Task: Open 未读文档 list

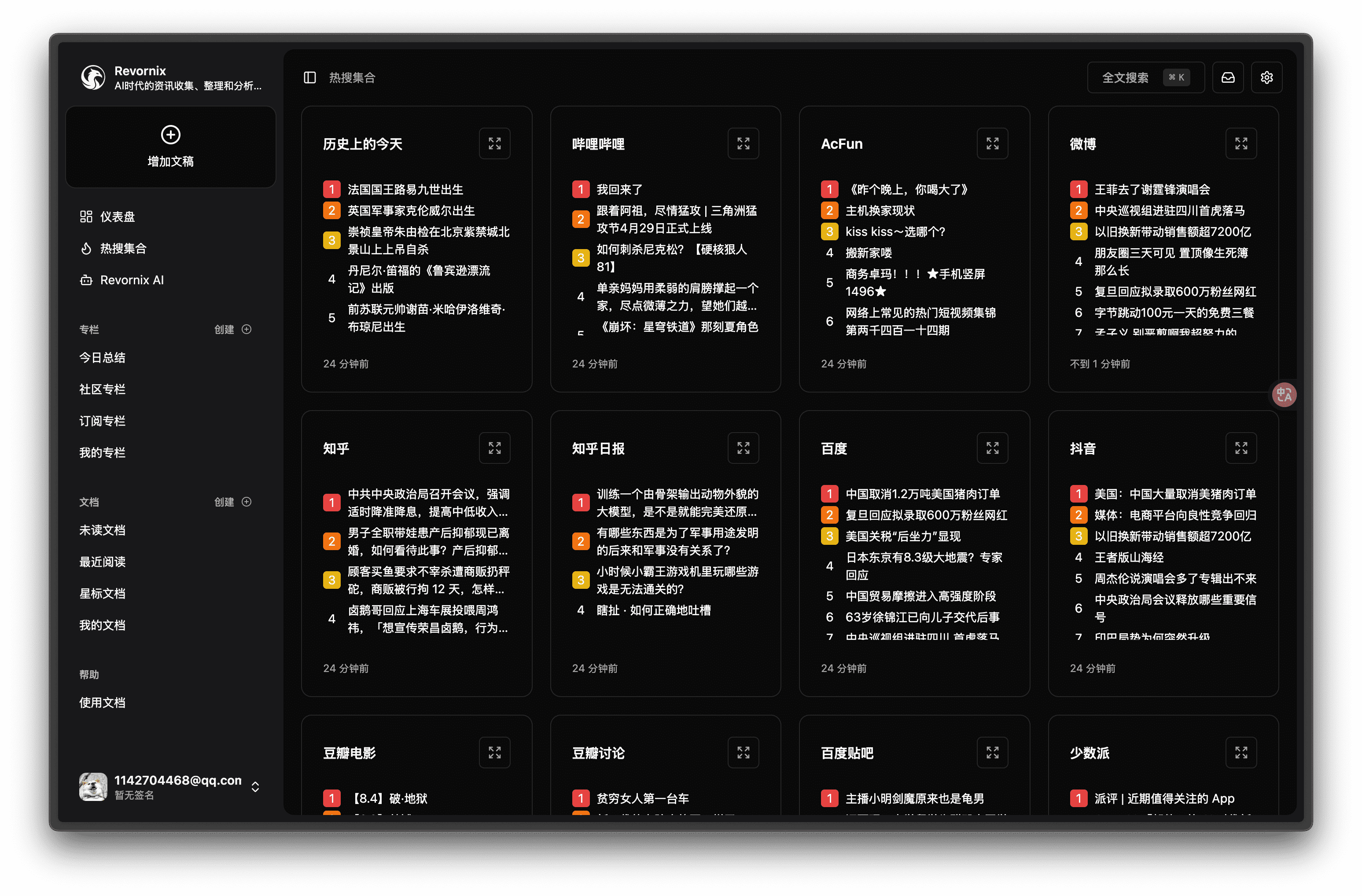Action: (102, 530)
